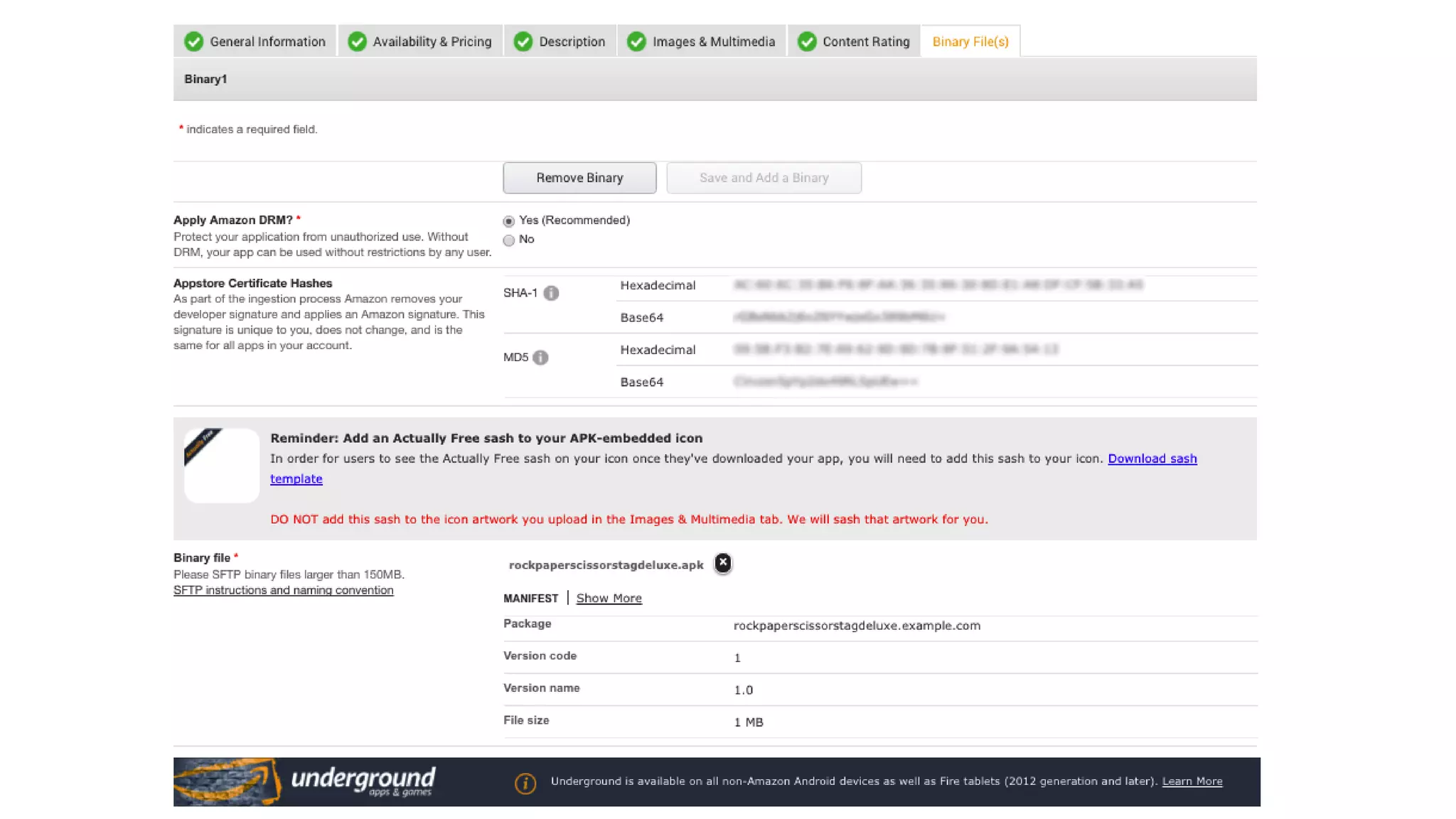Click the Actually Free sash icon thumbnail
This screenshot has height=819, width=1456.
click(221, 465)
